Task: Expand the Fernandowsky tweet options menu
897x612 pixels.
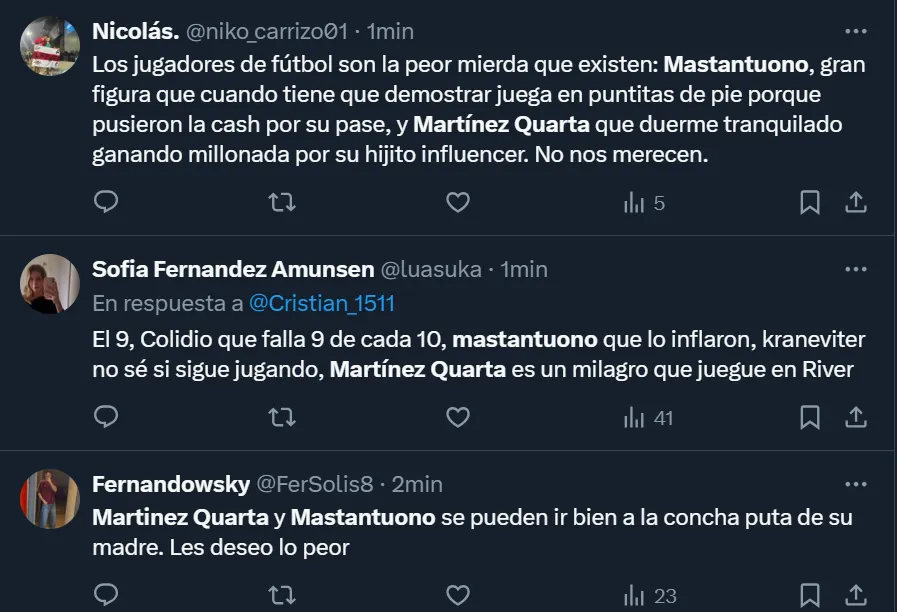Action: coord(856,484)
